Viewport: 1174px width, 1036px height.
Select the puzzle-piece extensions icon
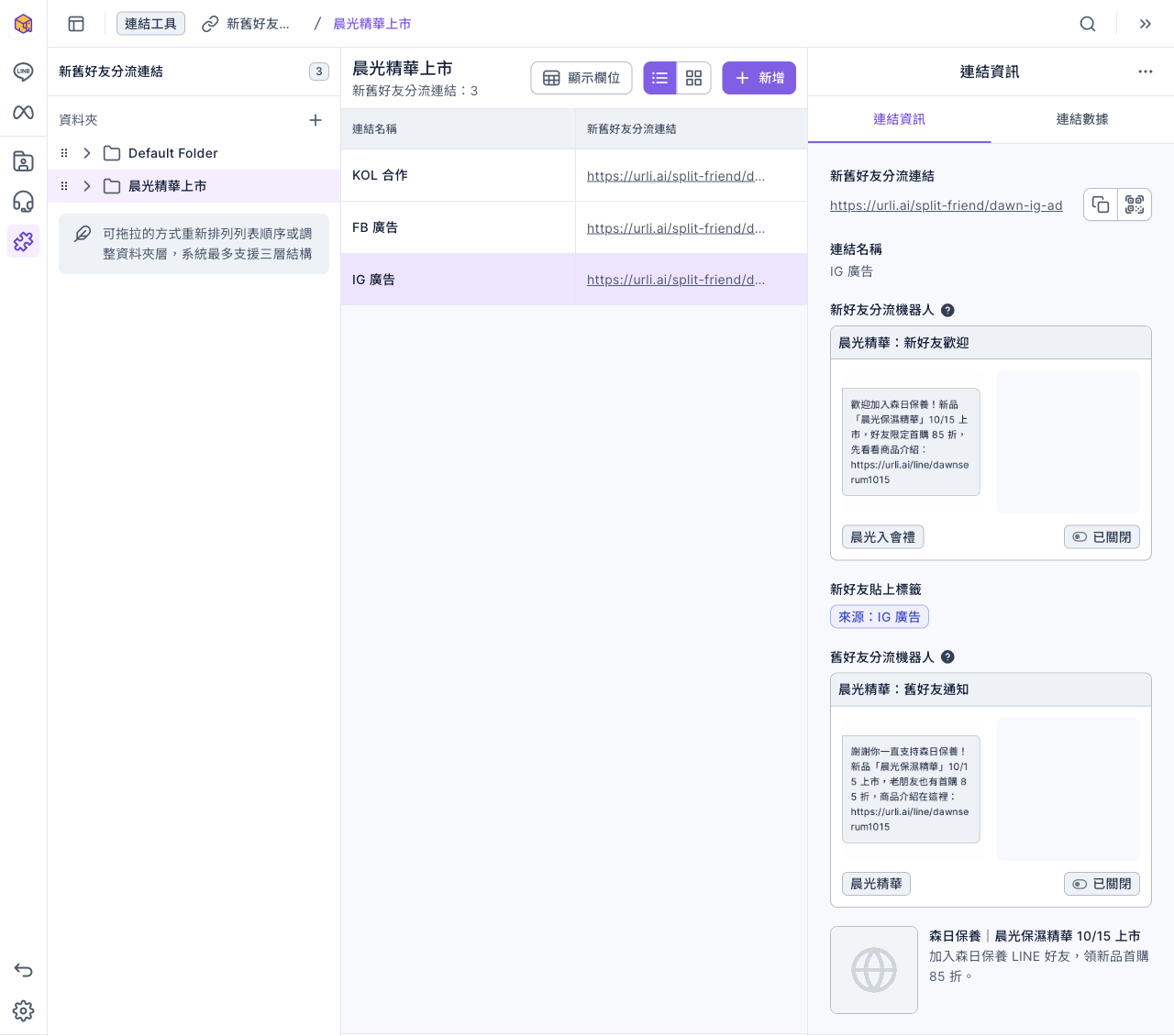24,241
